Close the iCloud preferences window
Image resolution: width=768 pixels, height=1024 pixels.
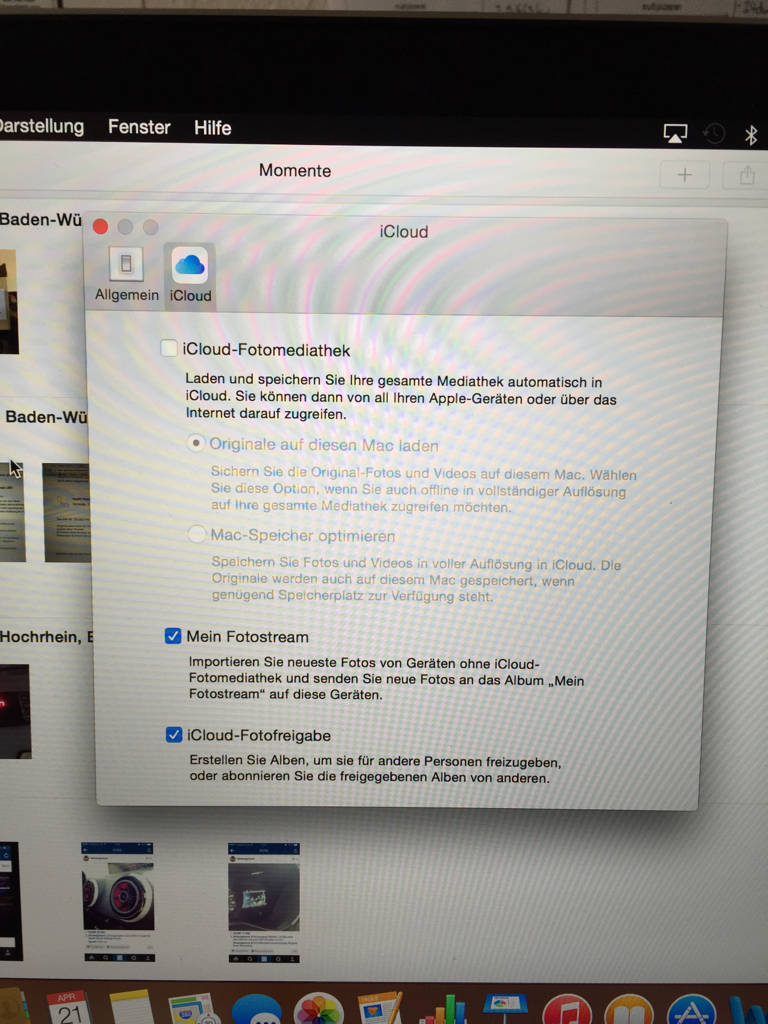click(x=101, y=227)
